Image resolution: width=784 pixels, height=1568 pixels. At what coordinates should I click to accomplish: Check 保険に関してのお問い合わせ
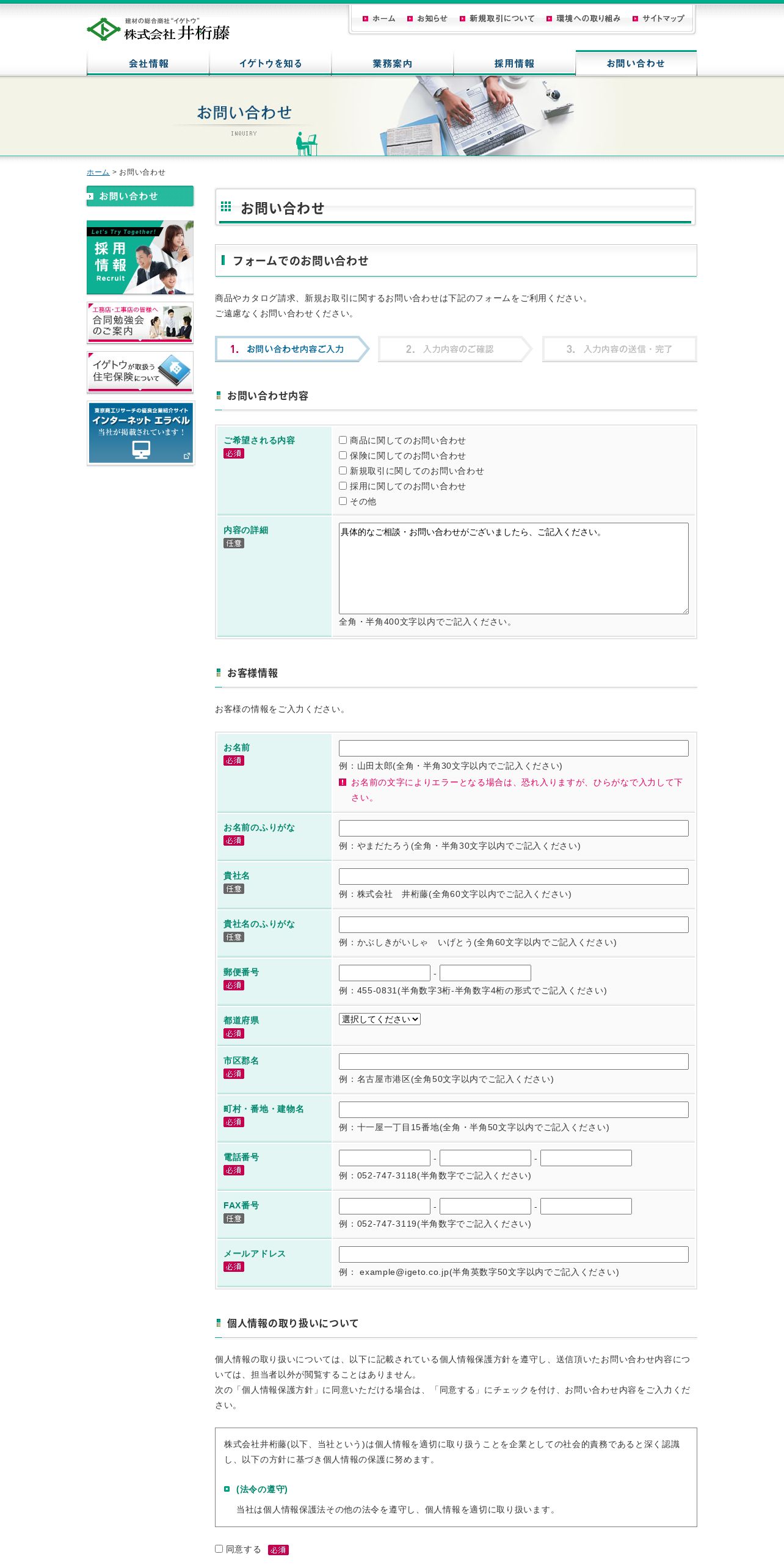tap(343, 456)
